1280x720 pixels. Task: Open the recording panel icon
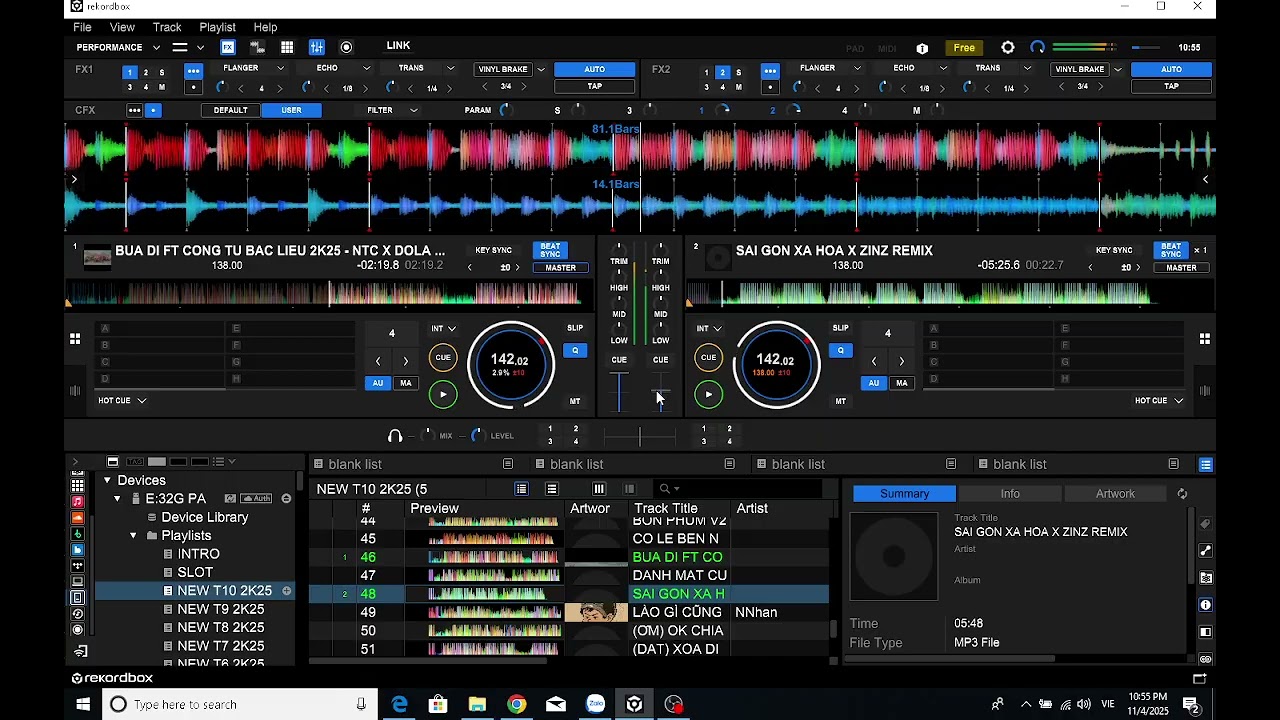[346, 47]
